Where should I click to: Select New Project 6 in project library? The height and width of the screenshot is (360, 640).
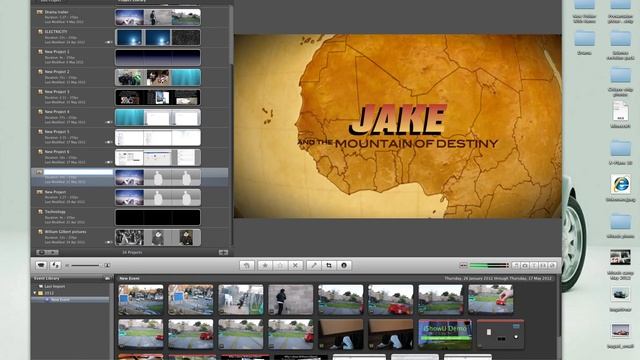[x=129, y=157]
